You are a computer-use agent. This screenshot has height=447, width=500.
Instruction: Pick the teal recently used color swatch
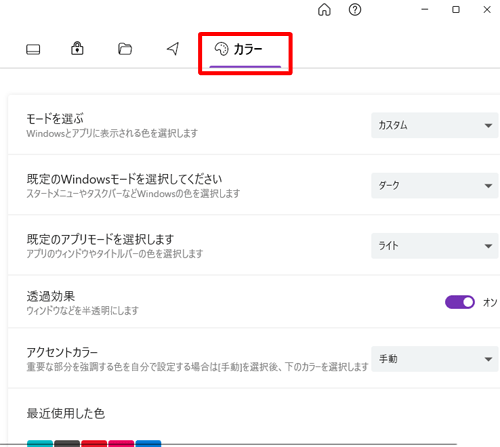[x=40, y=444]
